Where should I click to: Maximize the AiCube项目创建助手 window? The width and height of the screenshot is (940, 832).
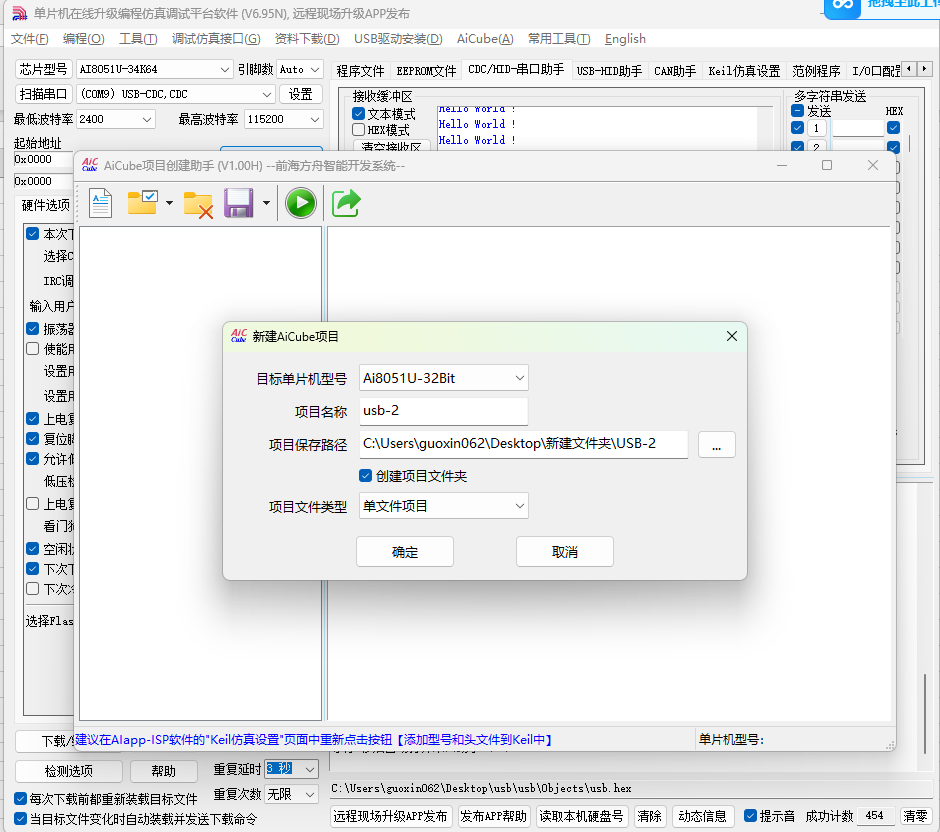click(827, 165)
